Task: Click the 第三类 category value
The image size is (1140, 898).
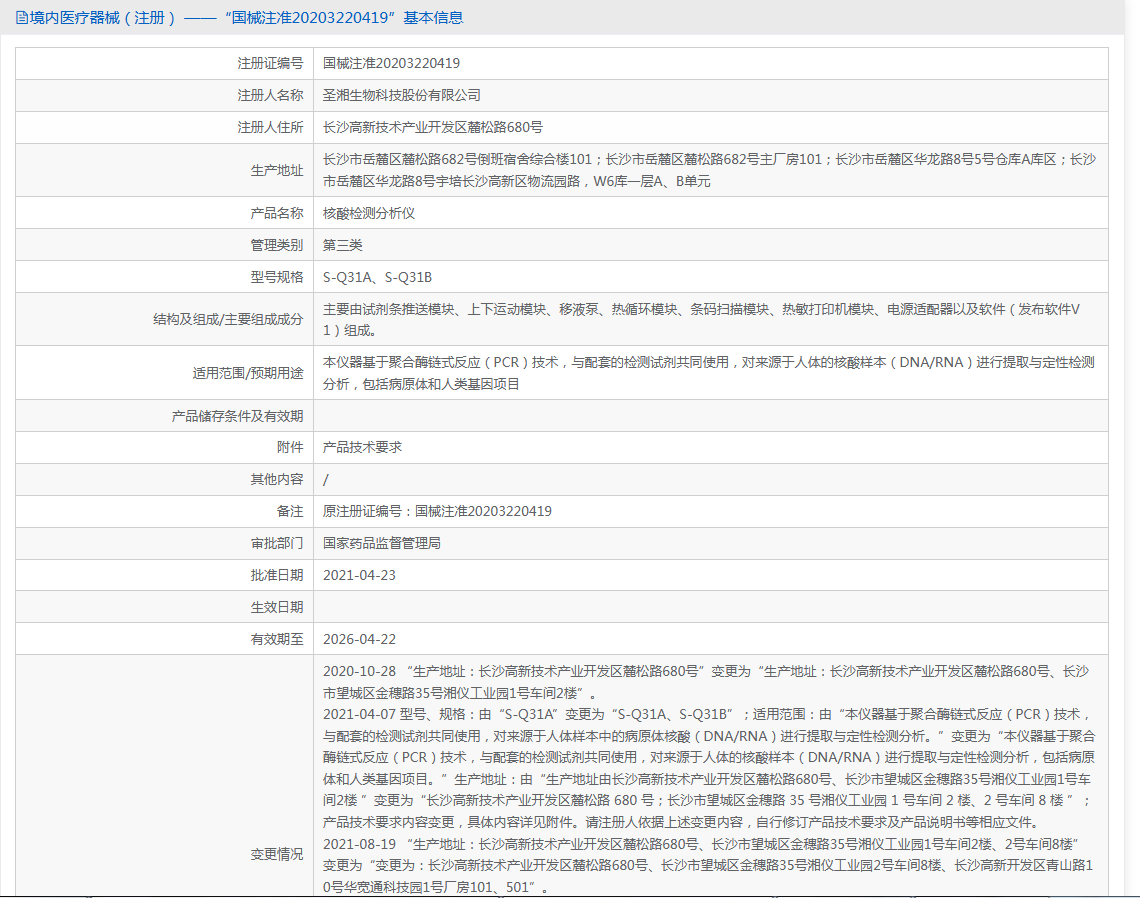Action: pos(342,245)
